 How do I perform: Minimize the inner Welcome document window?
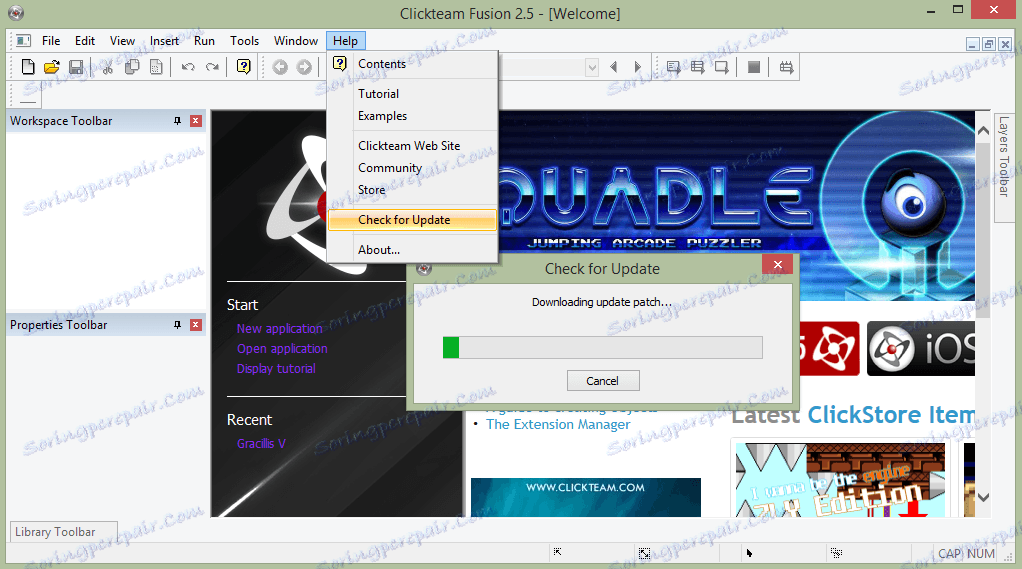click(x=972, y=44)
